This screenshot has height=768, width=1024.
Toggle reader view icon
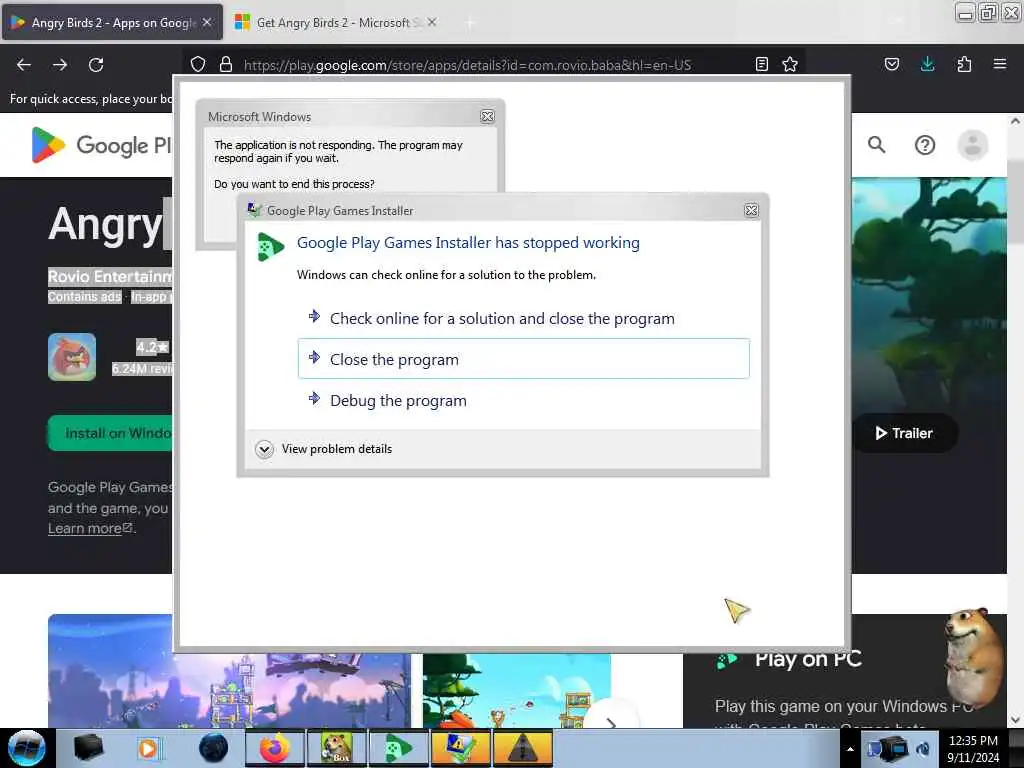pos(761,64)
